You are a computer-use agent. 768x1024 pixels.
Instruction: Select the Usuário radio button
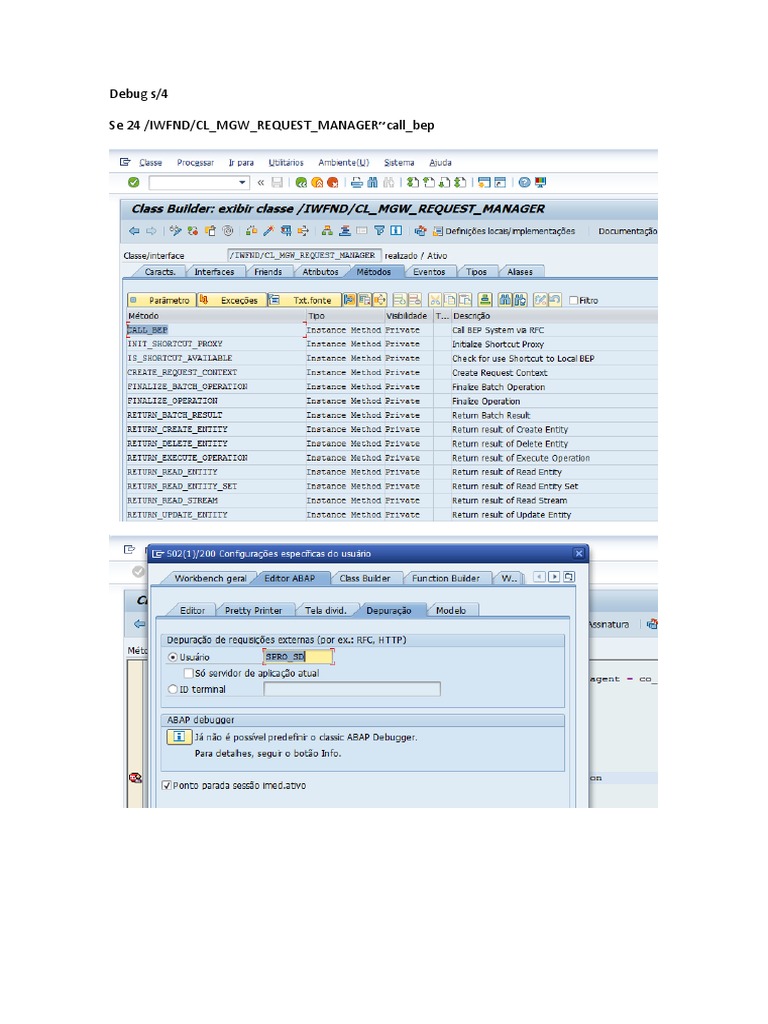173,657
